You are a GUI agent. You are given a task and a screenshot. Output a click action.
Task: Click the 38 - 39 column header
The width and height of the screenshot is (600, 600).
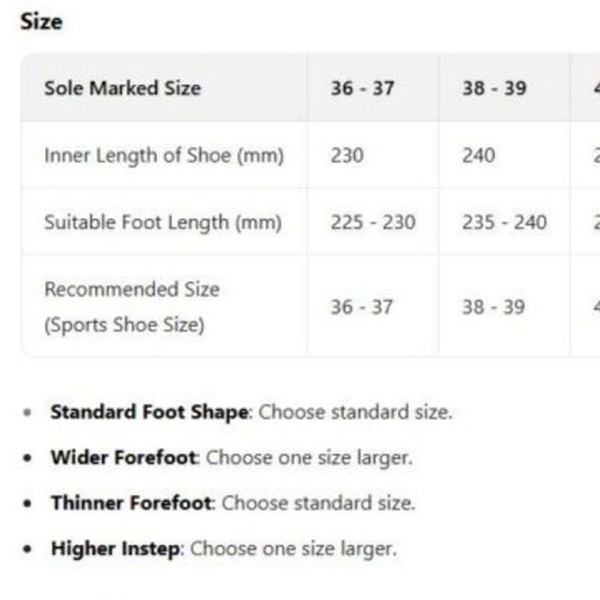(x=494, y=88)
